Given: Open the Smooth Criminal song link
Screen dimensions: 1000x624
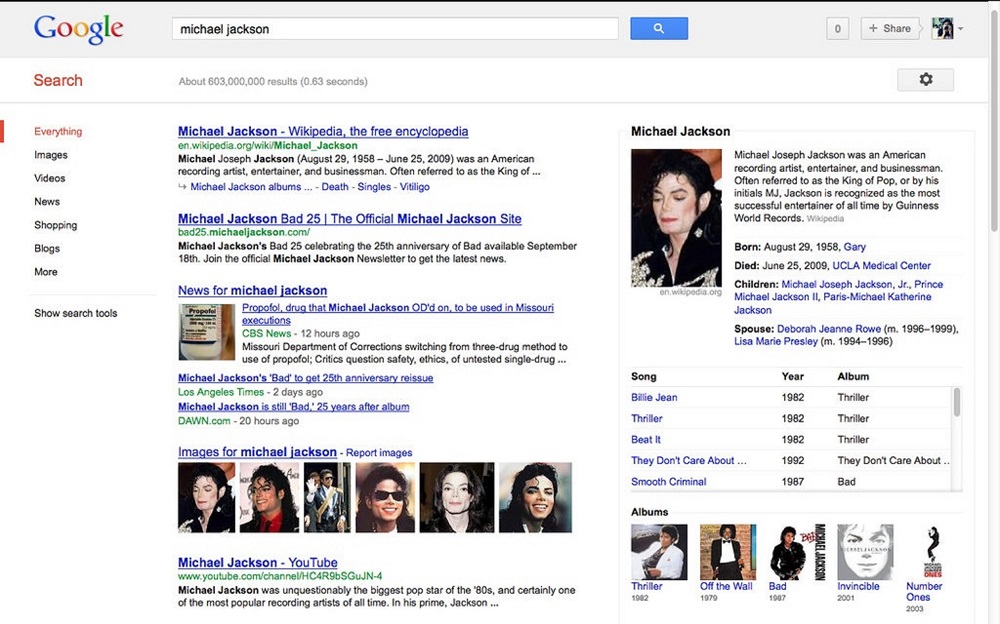Looking at the screenshot, I should 668,482.
